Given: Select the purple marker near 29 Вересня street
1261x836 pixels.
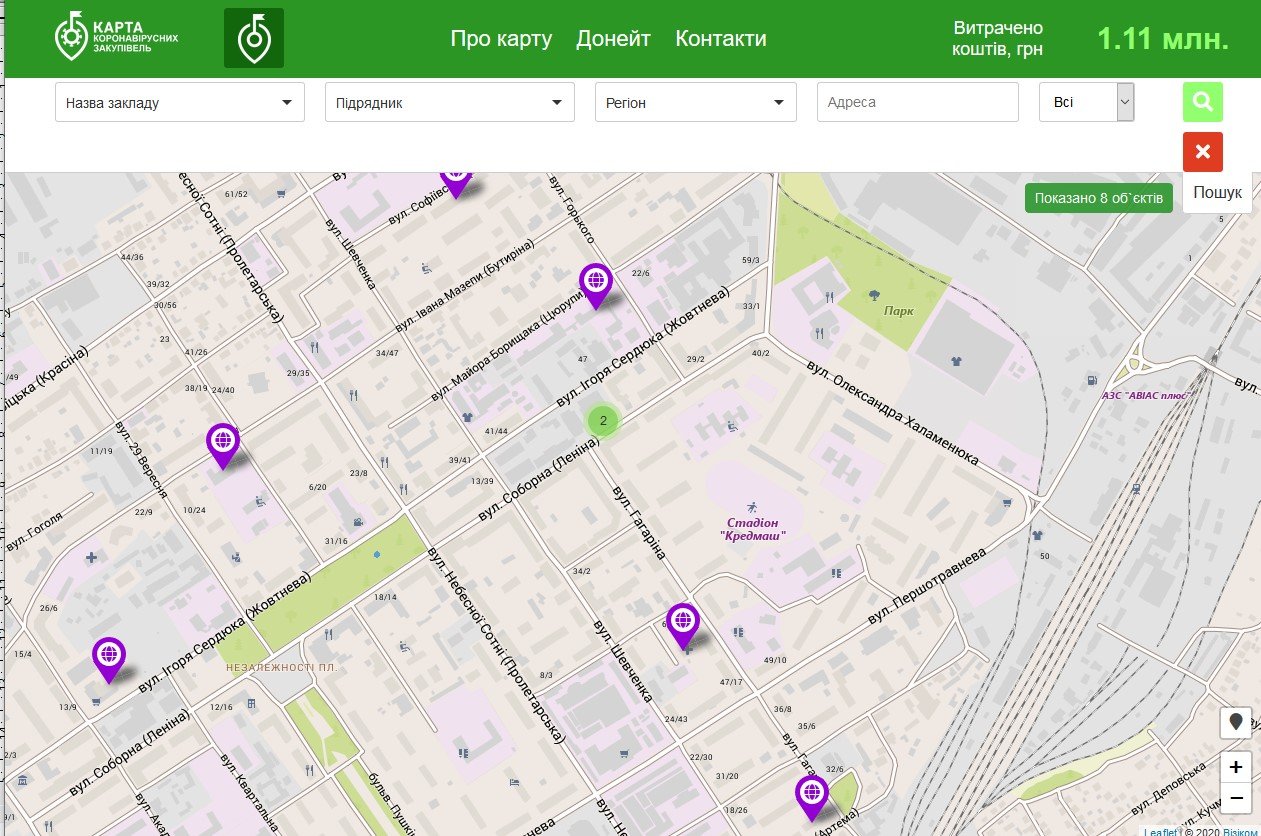Looking at the screenshot, I should (x=223, y=444).
